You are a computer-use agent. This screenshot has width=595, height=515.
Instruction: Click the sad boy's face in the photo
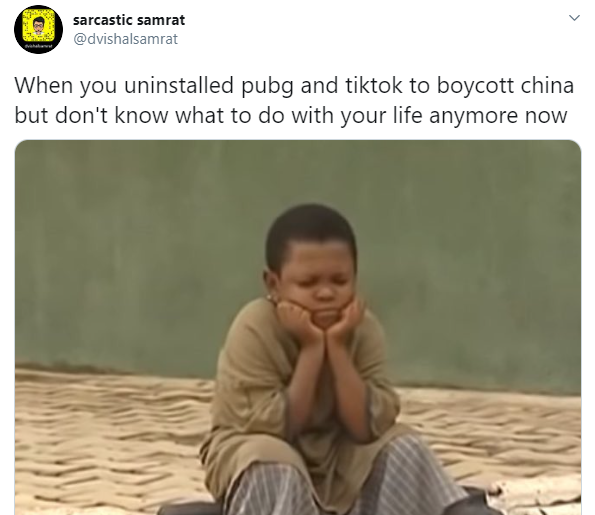click(318, 280)
